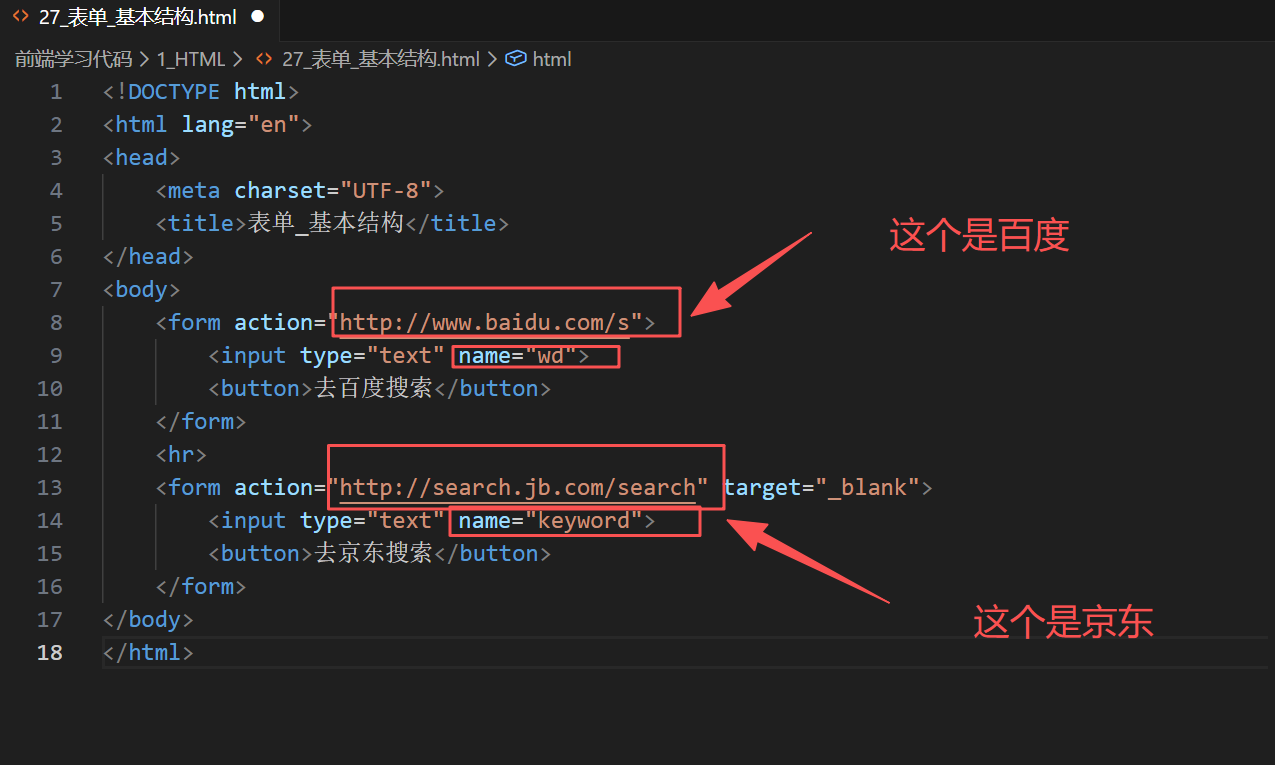Click lang="en" attribute on line 2

240,125
